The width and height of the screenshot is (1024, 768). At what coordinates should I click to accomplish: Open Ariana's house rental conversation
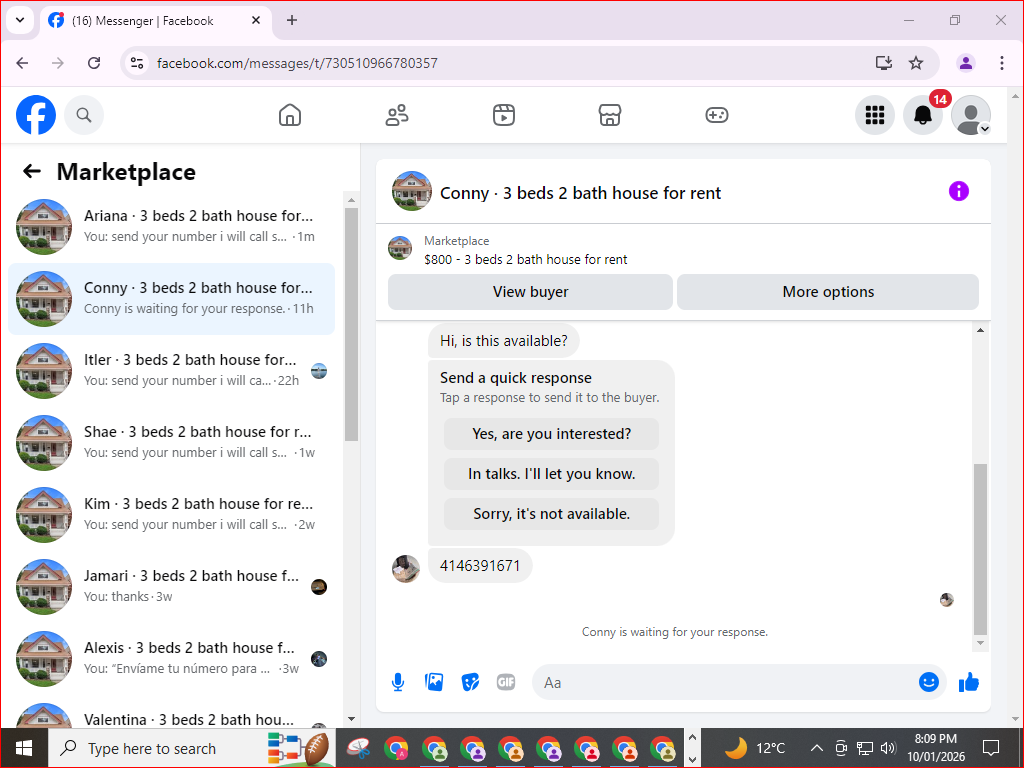172,227
